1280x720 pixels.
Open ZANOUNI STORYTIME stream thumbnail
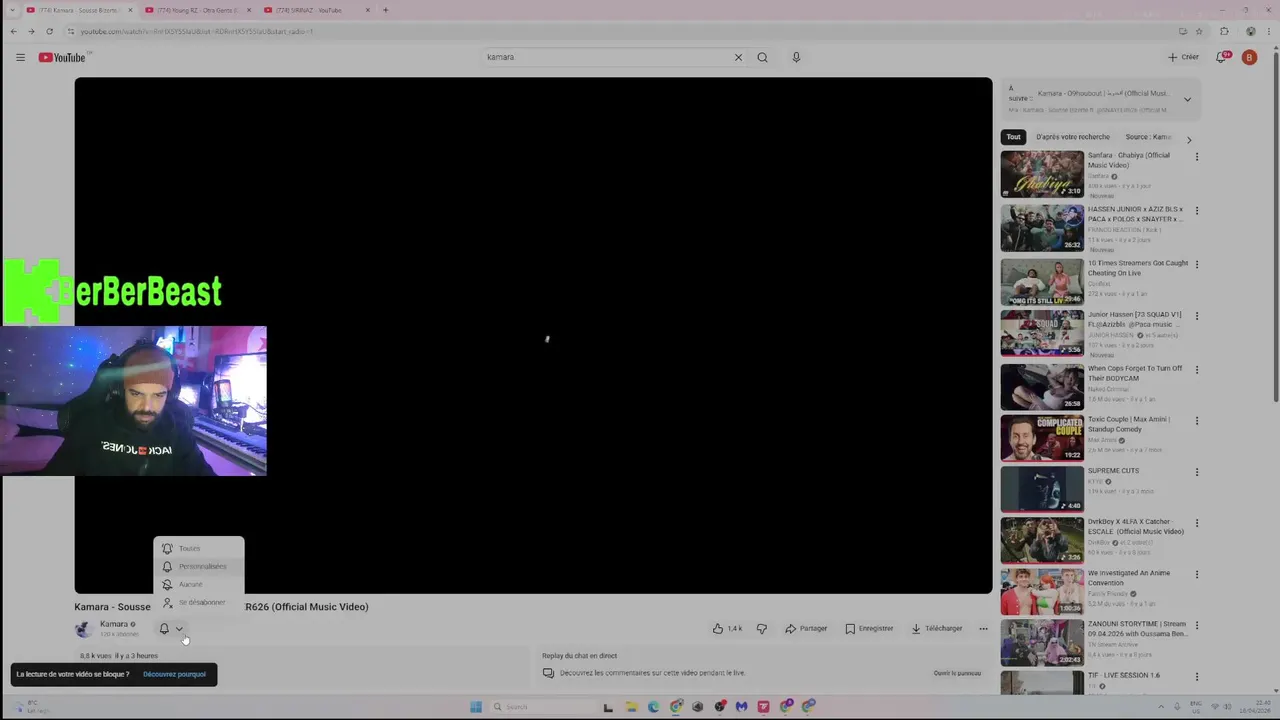pyautogui.click(x=1042, y=643)
